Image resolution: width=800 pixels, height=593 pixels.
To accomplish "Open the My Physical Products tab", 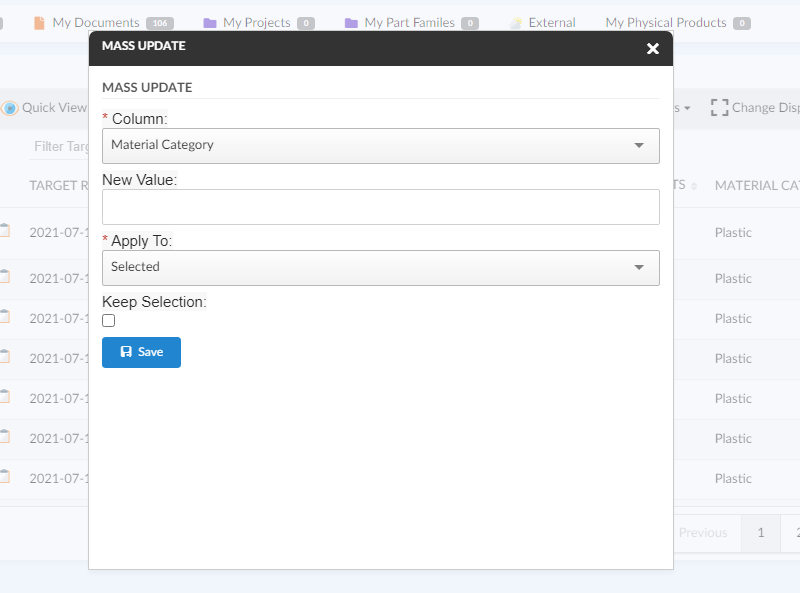I will pos(665,23).
